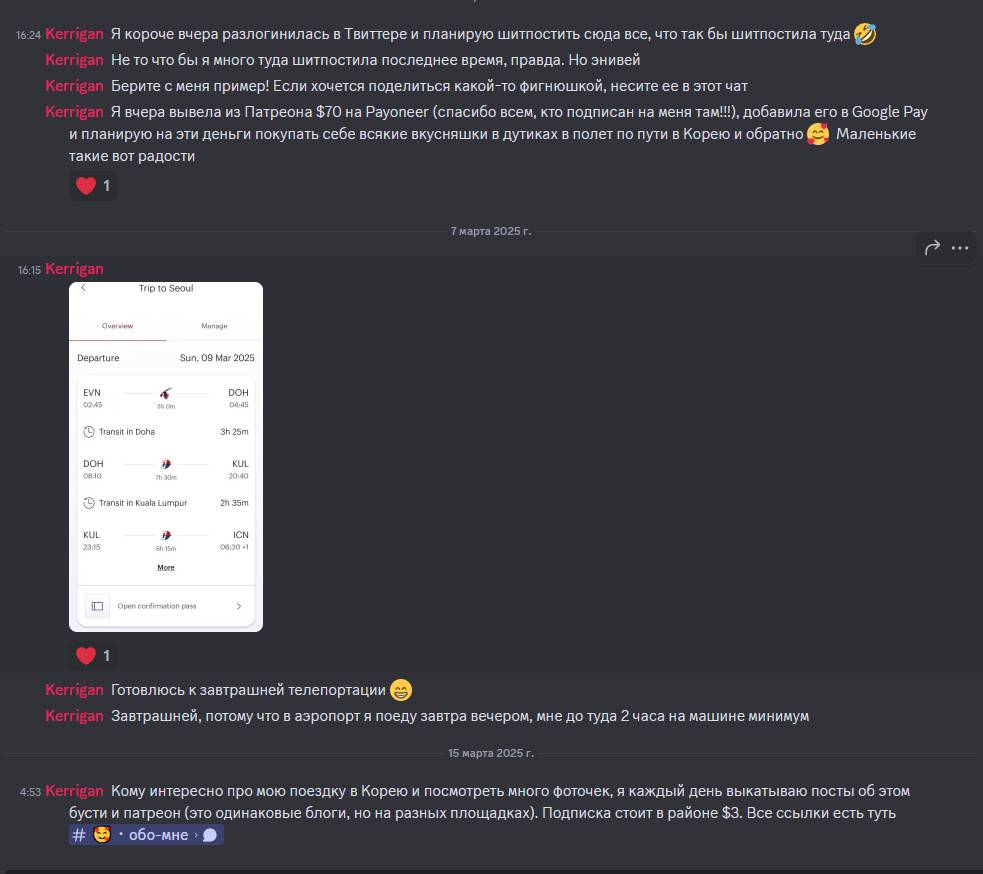The width and height of the screenshot is (983, 874).
Task: Open the обо-мне channel link
Action: [146, 835]
